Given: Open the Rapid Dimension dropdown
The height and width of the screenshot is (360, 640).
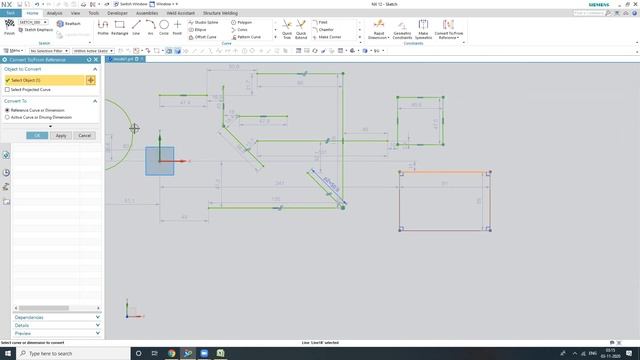Looking at the screenshot, I should point(379,38).
